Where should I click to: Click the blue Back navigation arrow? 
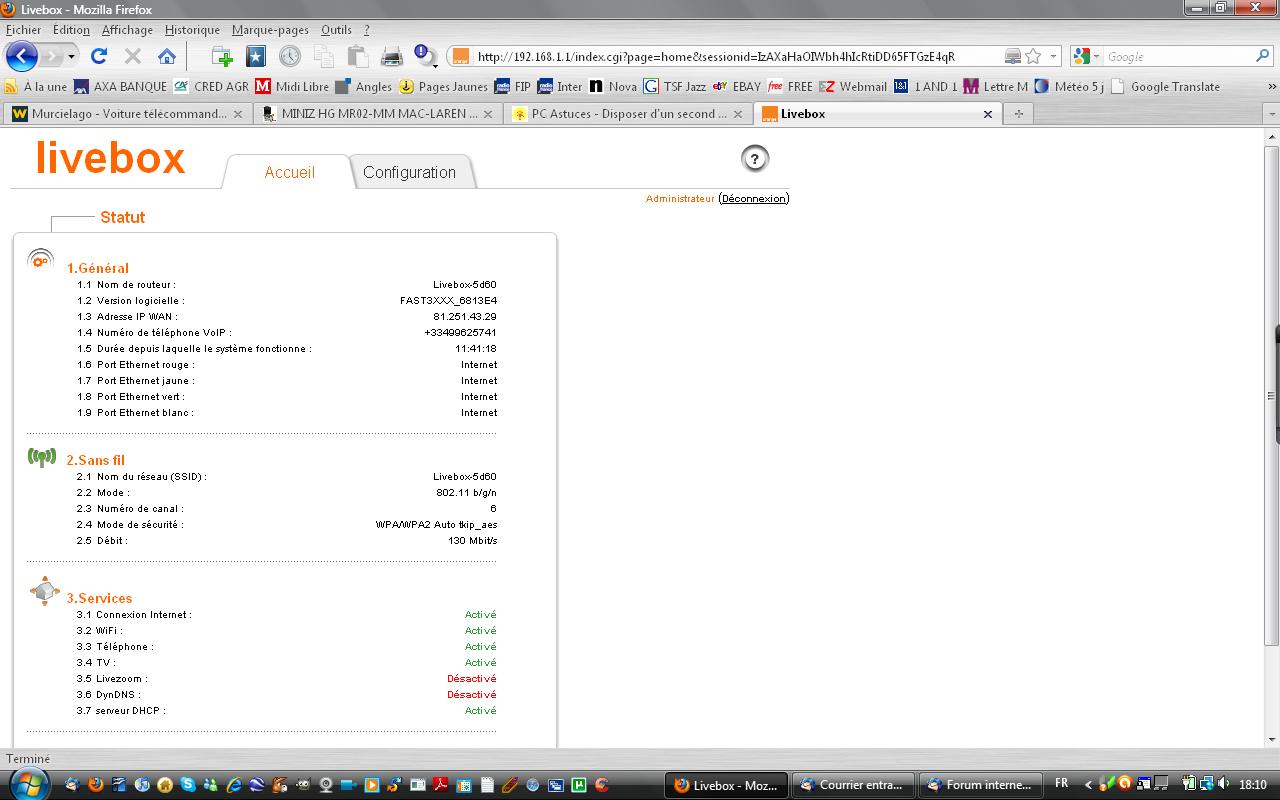coord(21,57)
